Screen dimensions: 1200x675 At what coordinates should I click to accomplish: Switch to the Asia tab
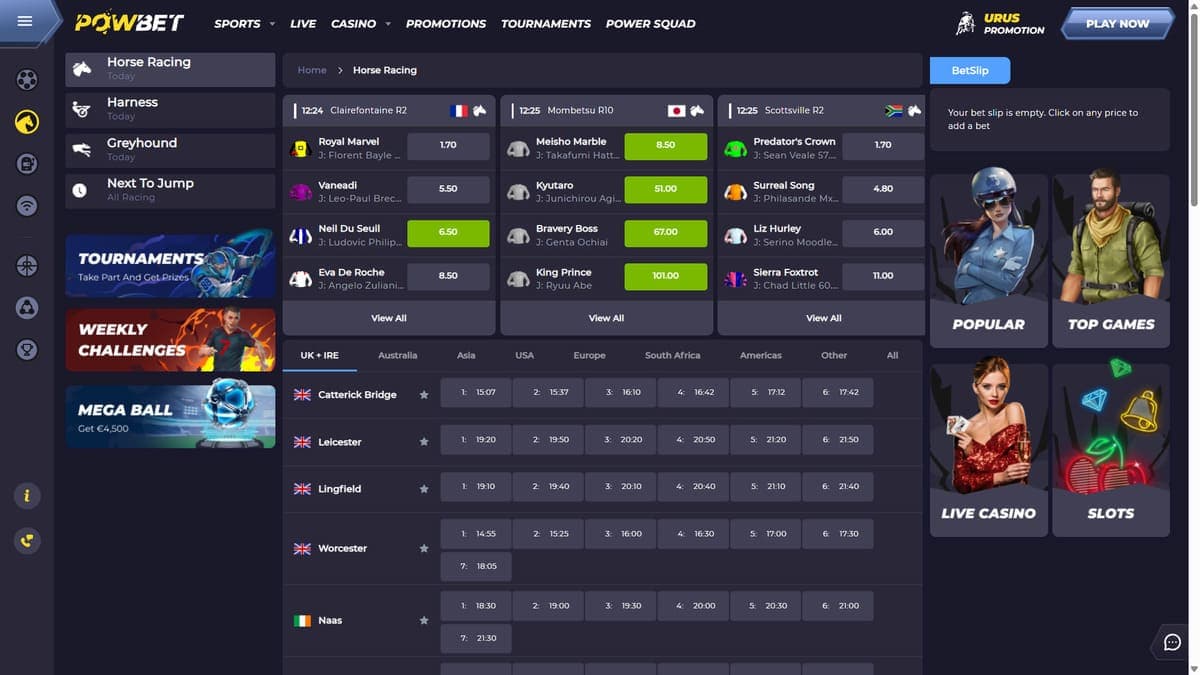coord(466,355)
